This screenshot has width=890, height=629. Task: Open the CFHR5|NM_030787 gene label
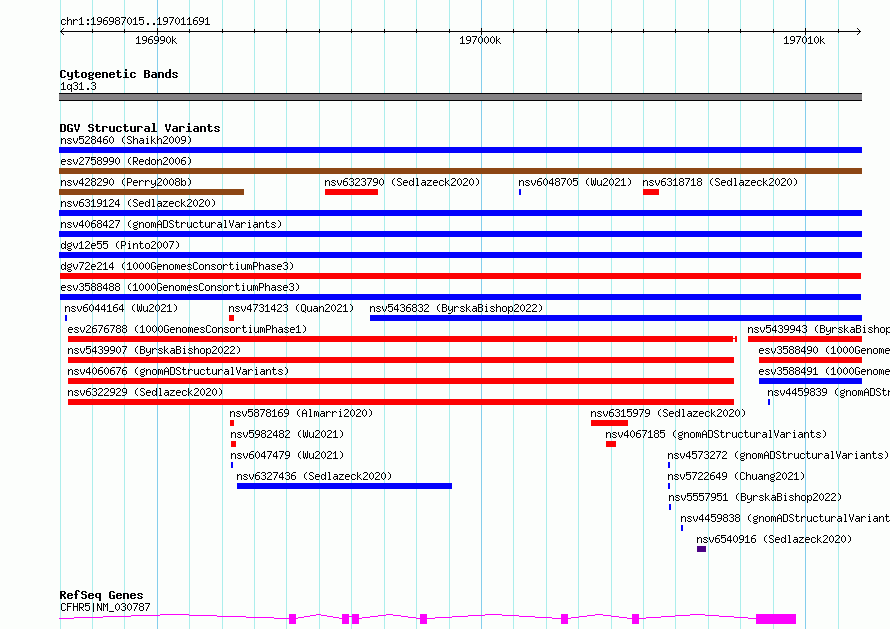(105, 607)
